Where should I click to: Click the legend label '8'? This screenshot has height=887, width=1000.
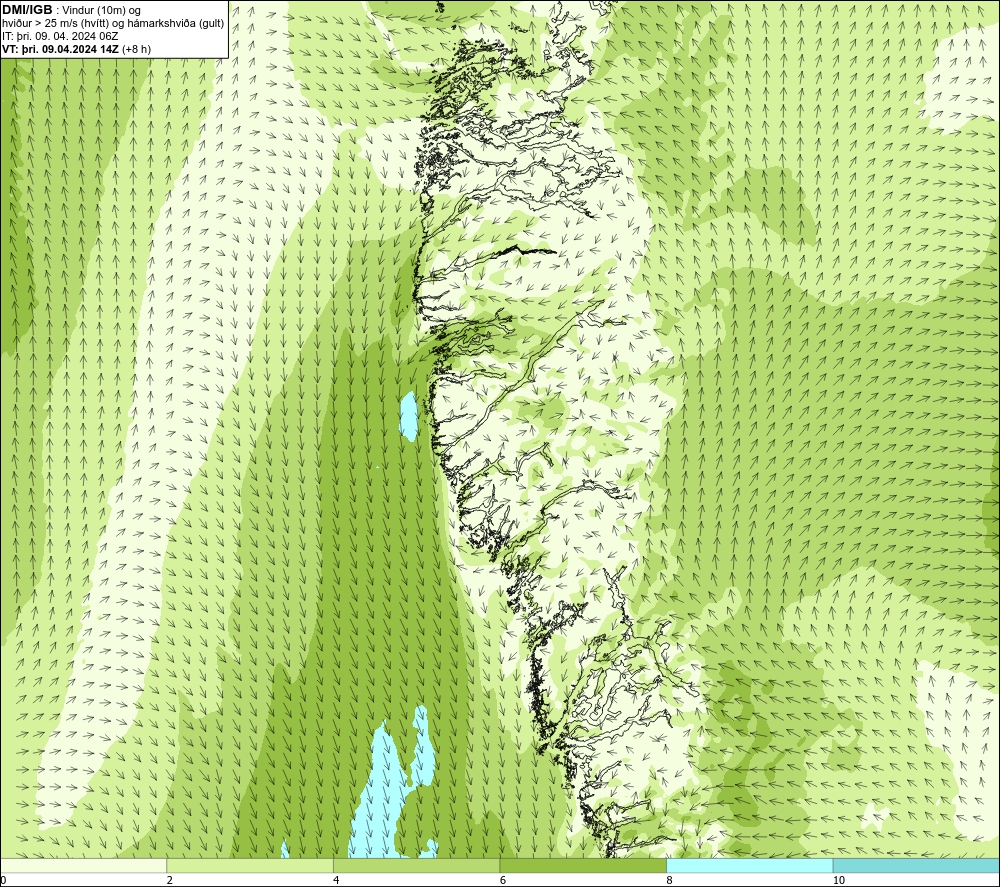tap(669, 880)
